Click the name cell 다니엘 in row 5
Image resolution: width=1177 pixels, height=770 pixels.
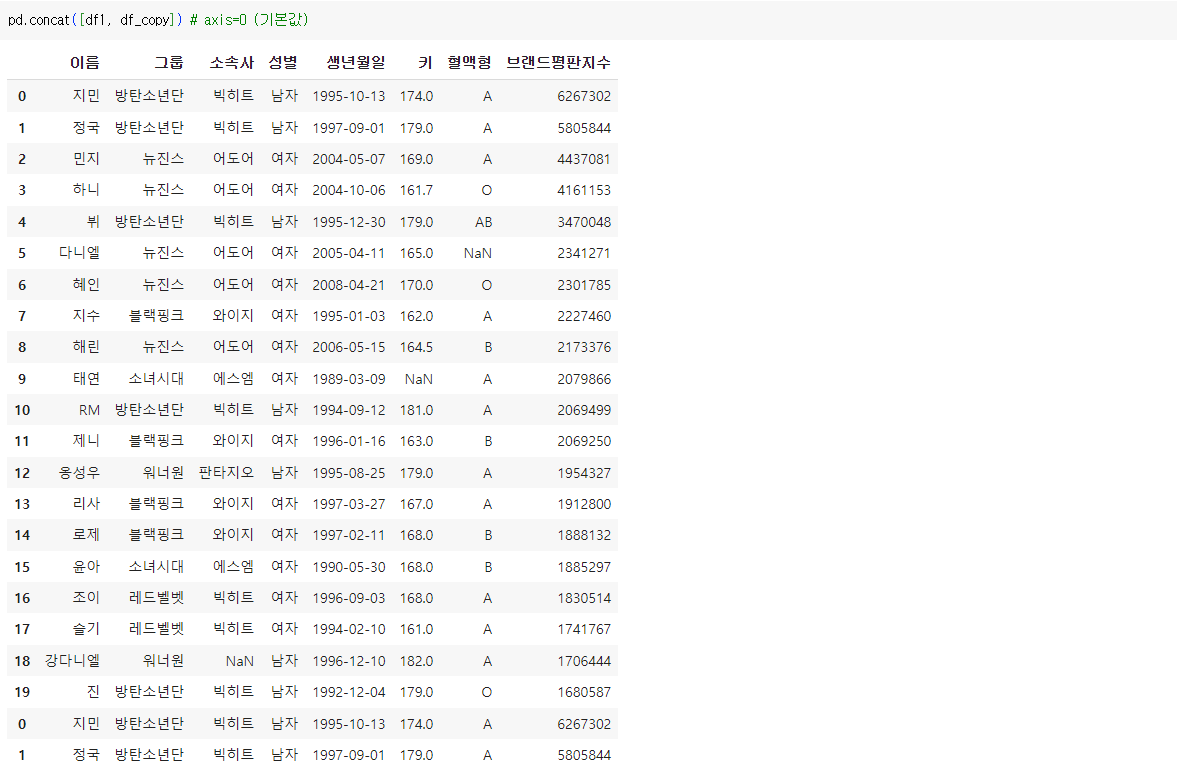coord(80,253)
